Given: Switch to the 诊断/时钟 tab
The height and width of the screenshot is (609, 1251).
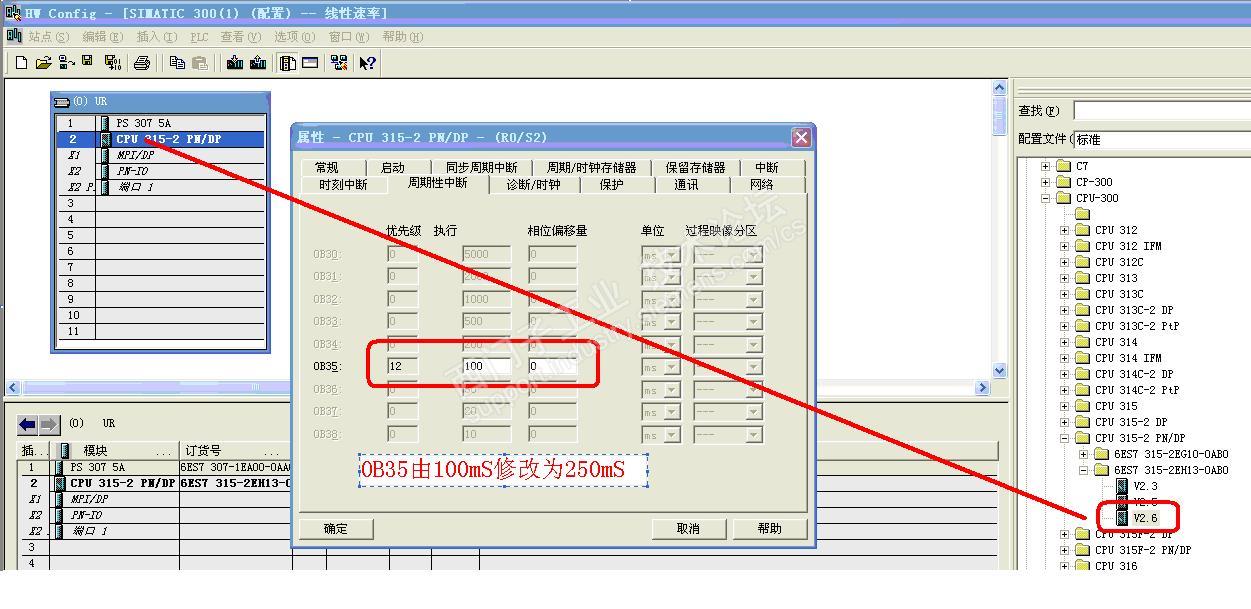Looking at the screenshot, I should [533, 184].
